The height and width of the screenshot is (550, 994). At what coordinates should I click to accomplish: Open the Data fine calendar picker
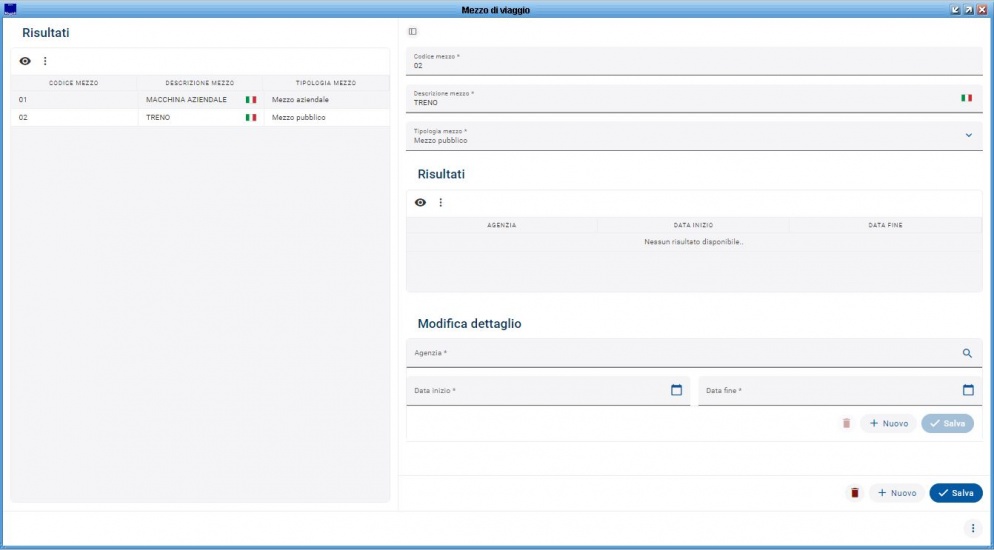point(968,390)
